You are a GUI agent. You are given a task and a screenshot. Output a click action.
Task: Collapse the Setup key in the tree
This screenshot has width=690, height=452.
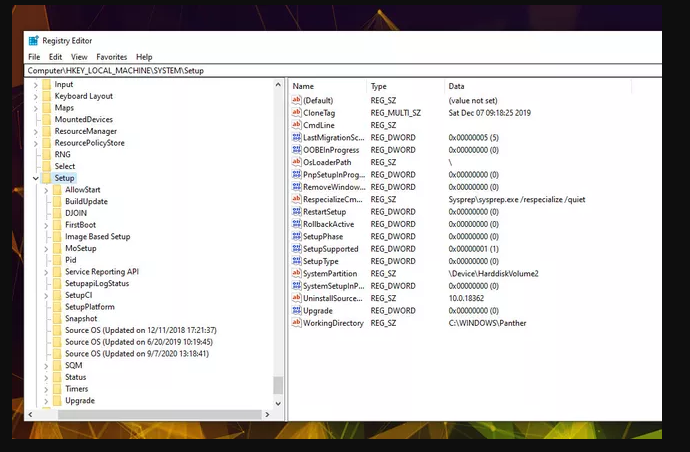point(36,178)
